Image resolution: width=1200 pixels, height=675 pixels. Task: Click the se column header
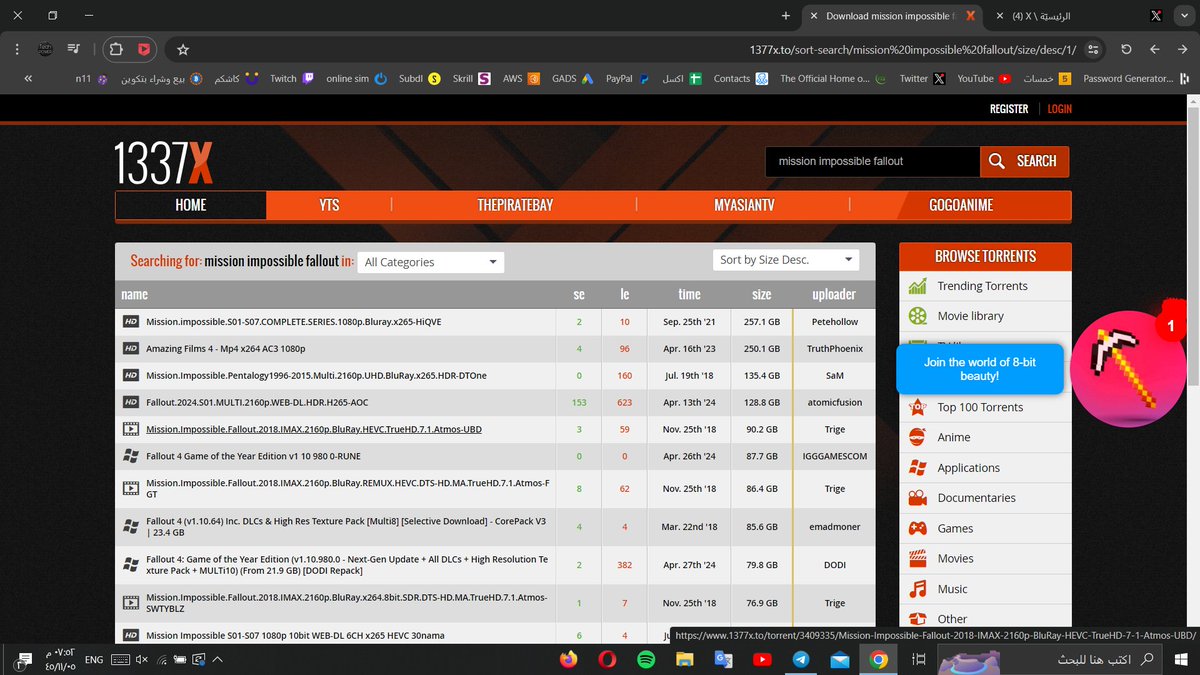click(579, 295)
